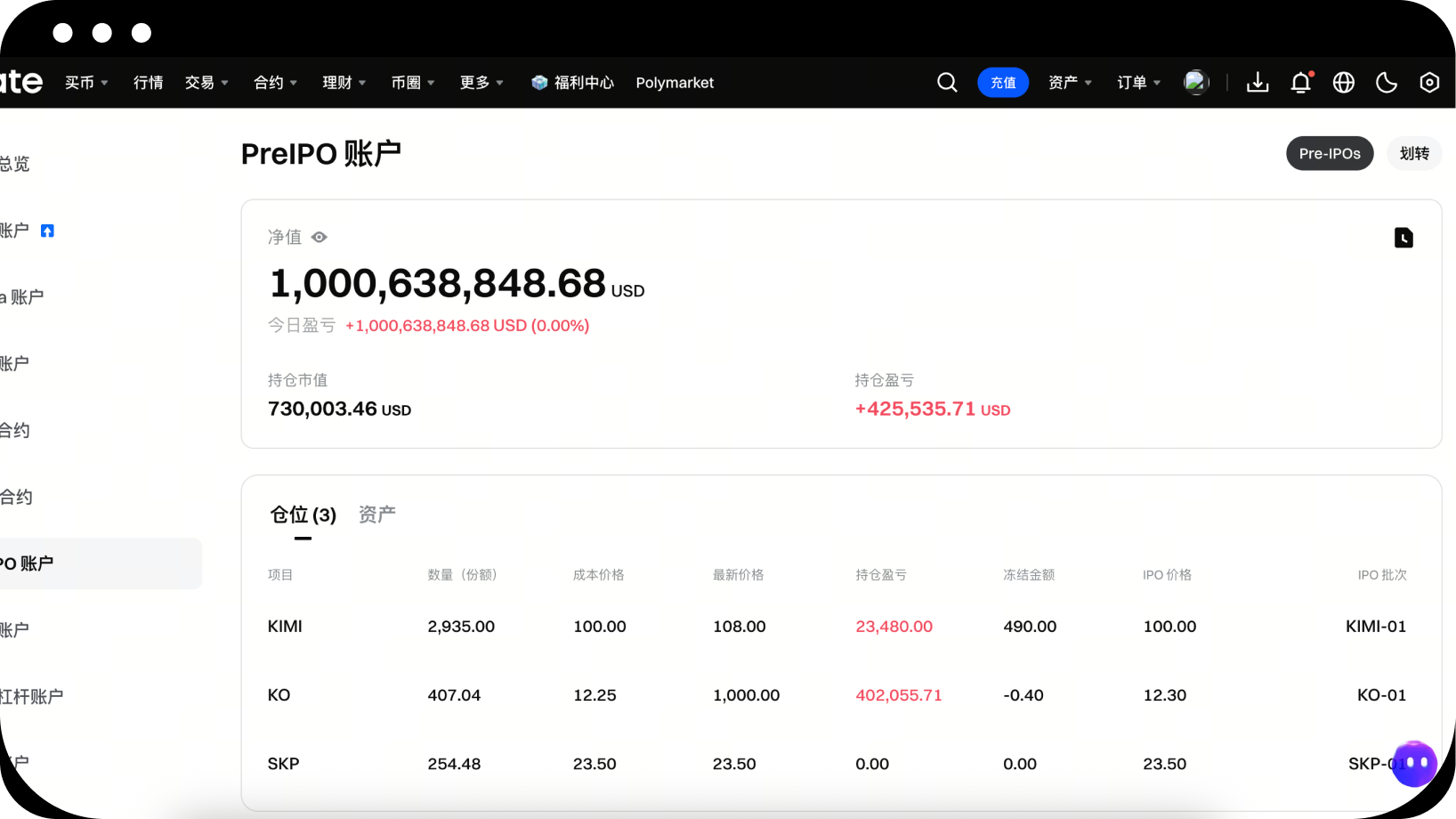Click the SKP project name

click(283, 764)
